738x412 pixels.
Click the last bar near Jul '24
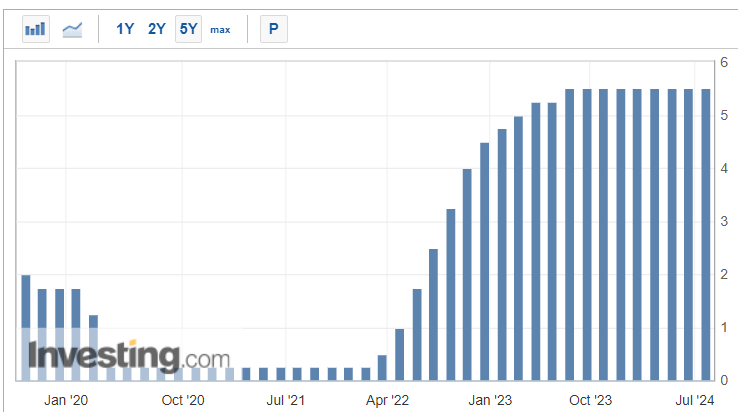[x=706, y=234]
